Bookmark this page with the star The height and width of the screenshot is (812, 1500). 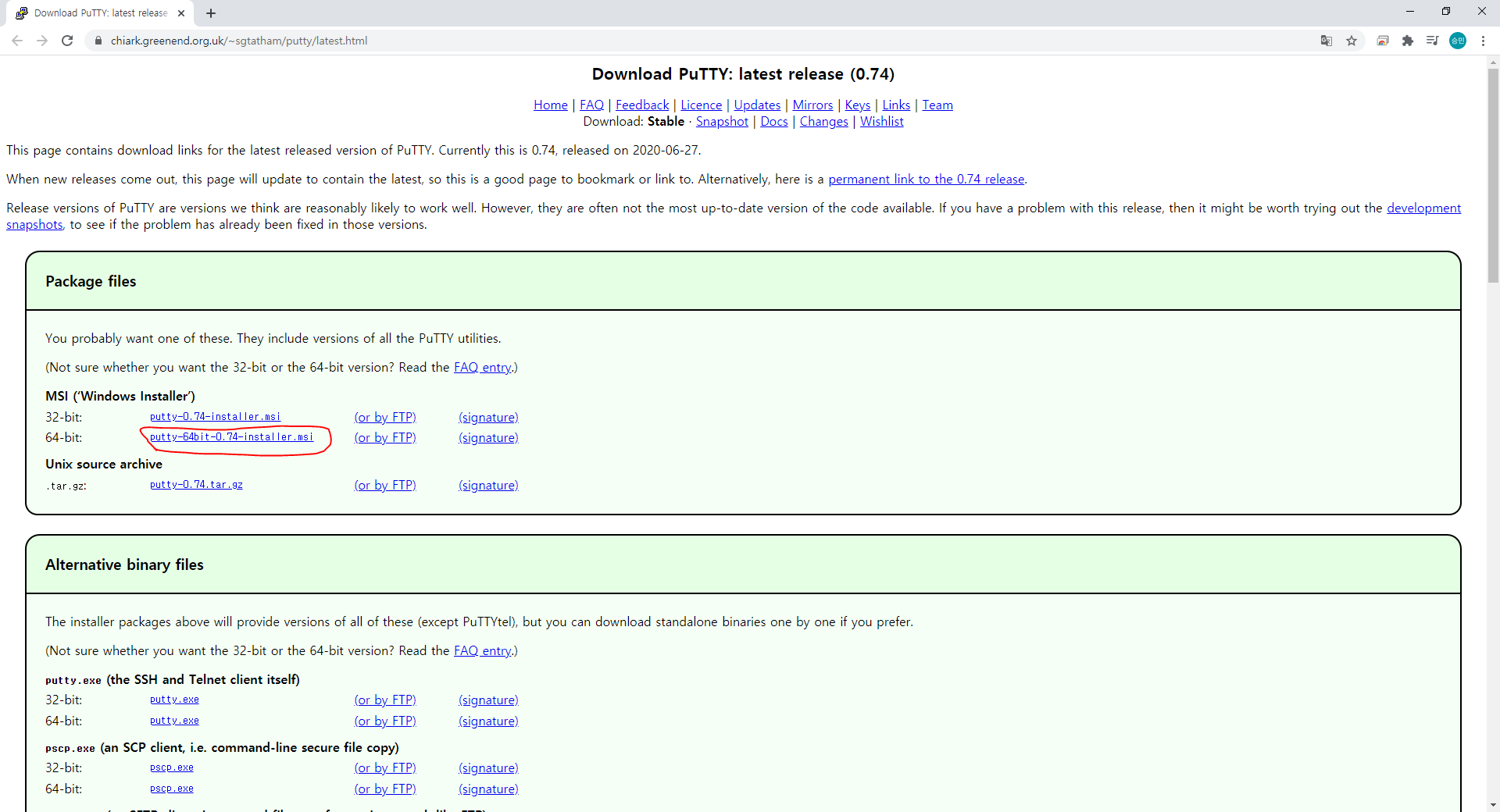pyautogui.click(x=1352, y=41)
